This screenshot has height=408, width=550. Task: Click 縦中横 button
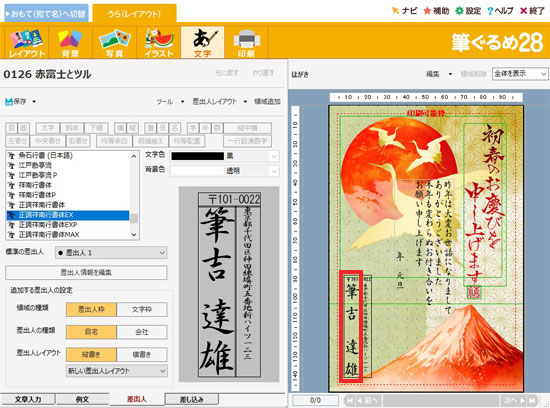[x=247, y=128]
